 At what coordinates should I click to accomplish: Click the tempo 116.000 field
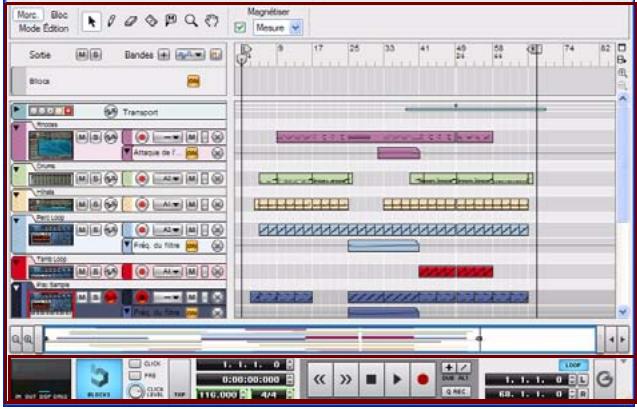[219, 394]
